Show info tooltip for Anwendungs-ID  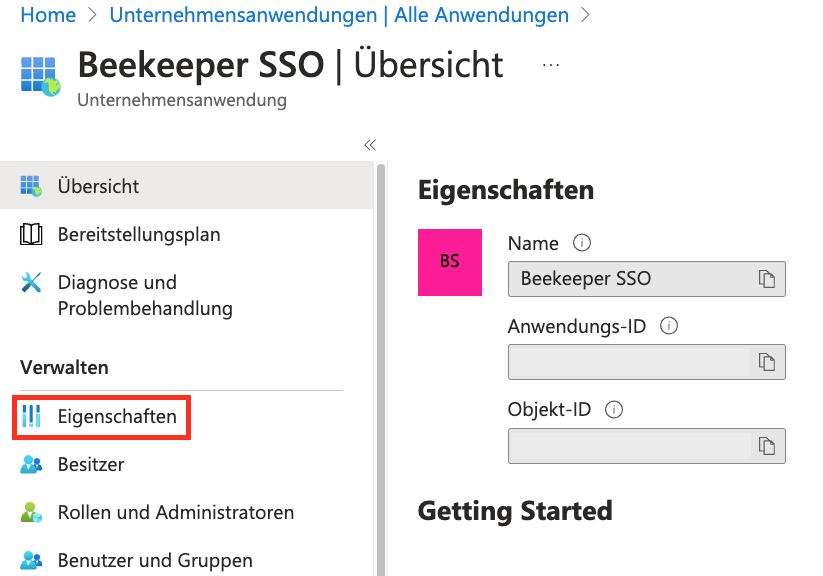coord(669,326)
